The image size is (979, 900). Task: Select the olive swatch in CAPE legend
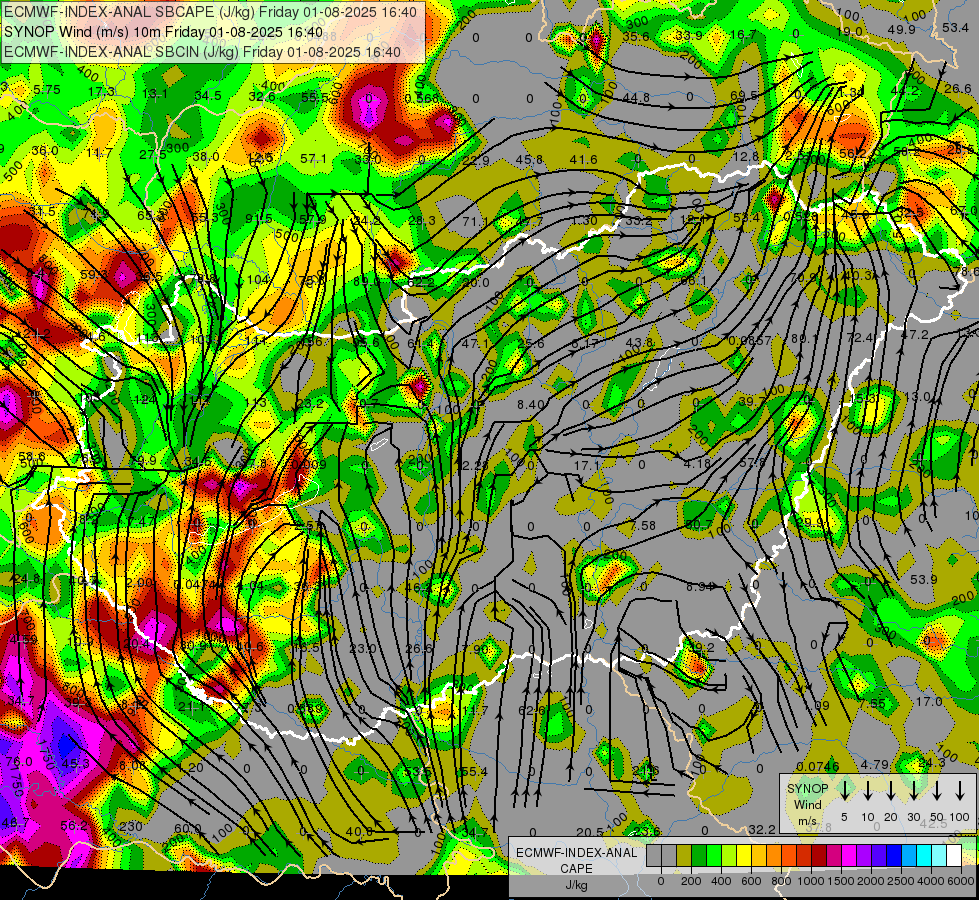684,855
